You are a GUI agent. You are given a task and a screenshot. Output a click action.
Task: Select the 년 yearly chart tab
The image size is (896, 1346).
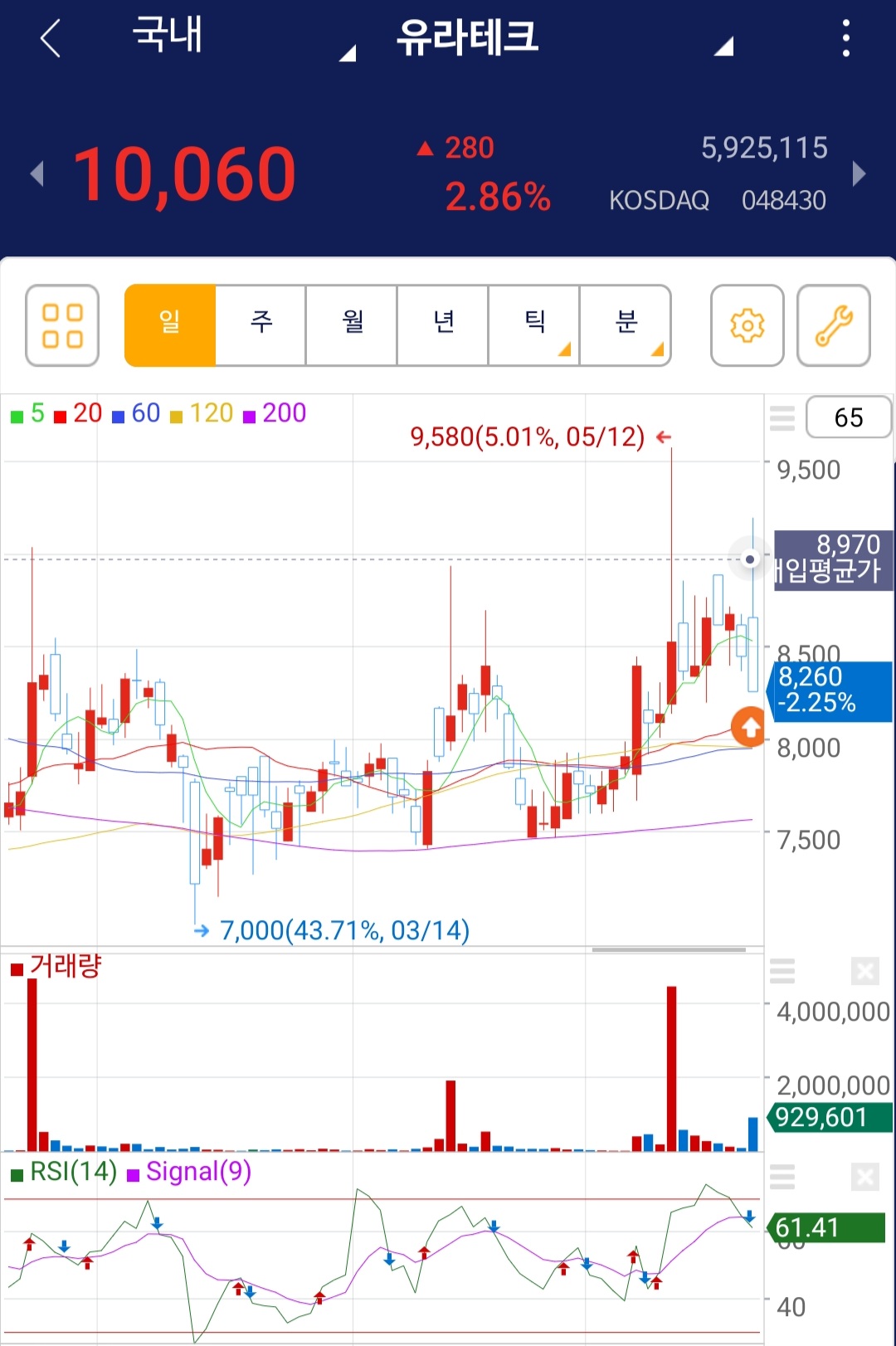click(x=443, y=325)
